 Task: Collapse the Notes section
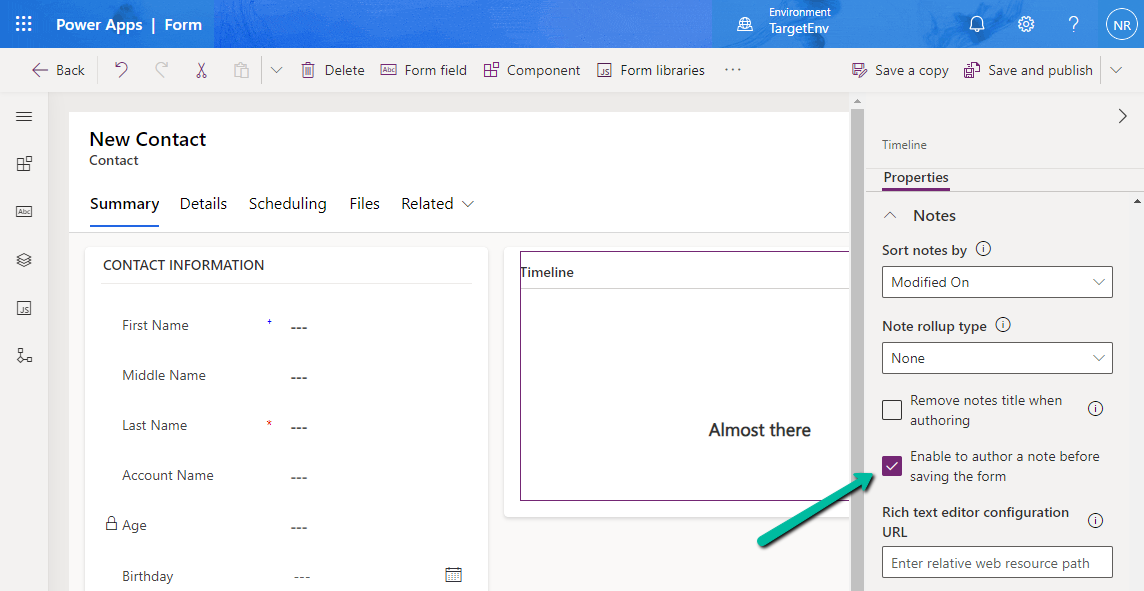click(x=889, y=216)
